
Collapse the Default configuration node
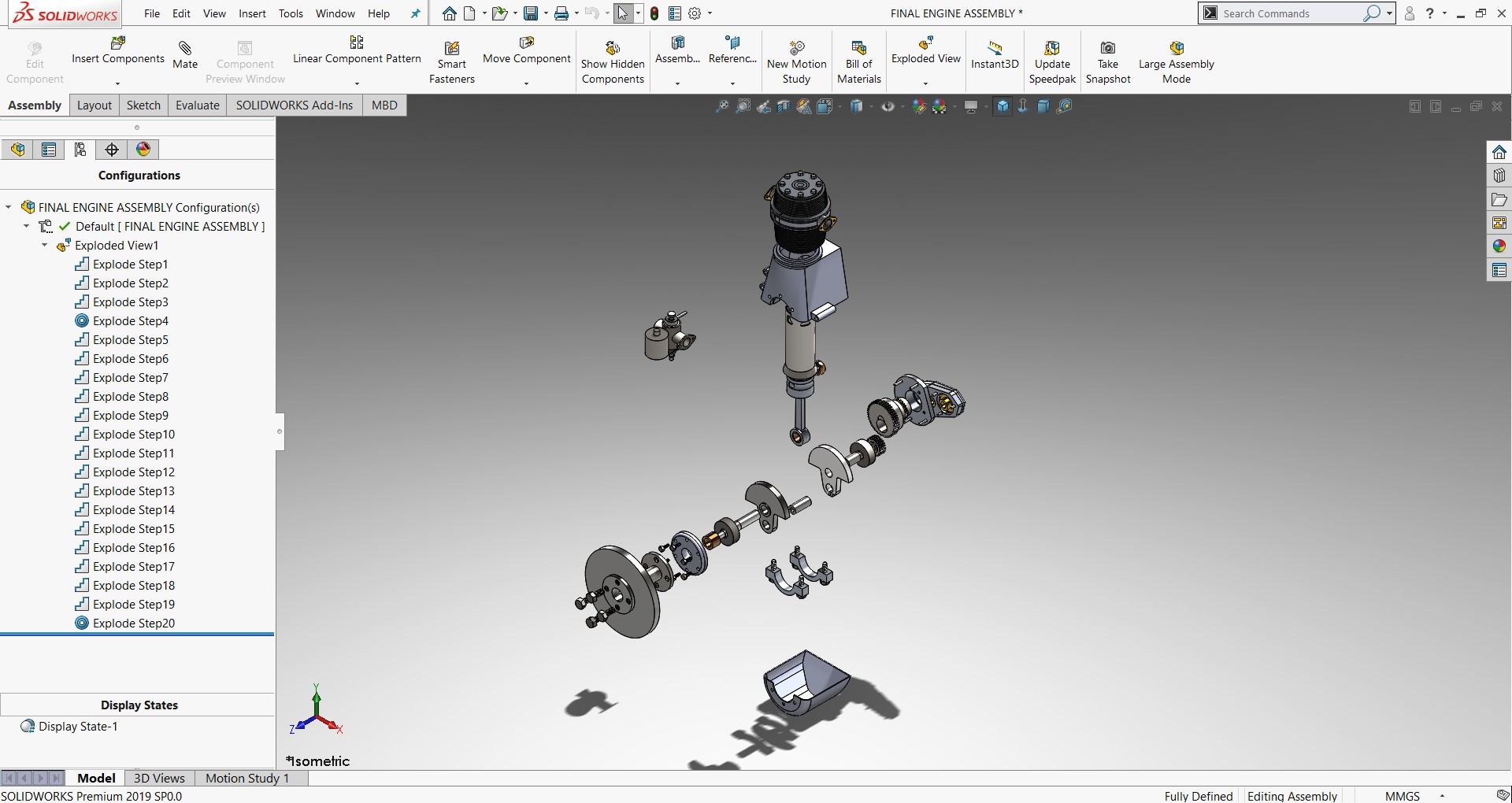(26, 227)
